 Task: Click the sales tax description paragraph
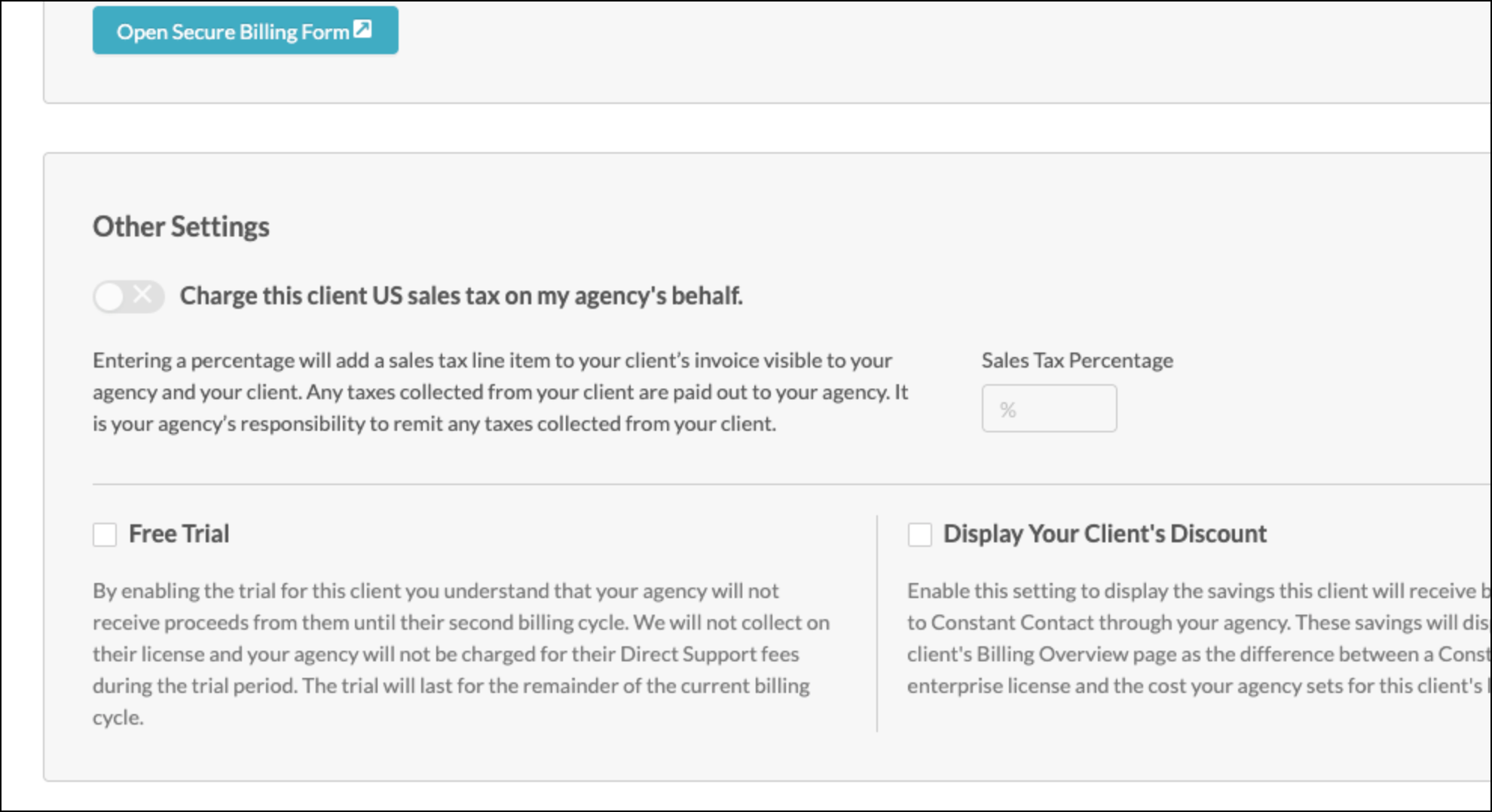(x=500, y=392)
